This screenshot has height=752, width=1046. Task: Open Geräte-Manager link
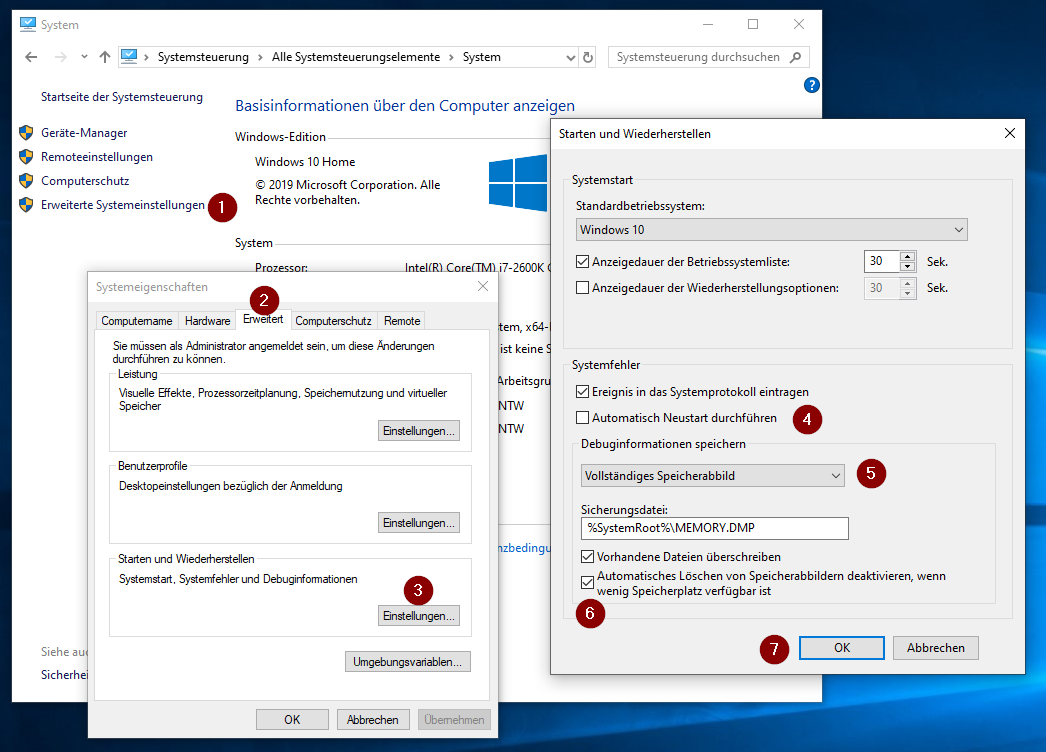click(84, 133)
